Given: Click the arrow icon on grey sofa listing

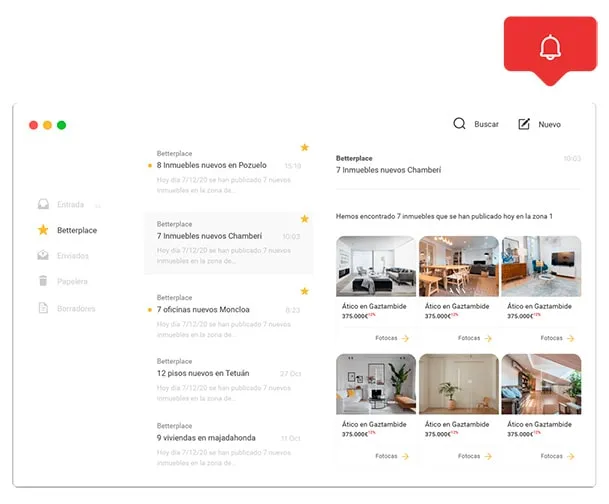Looking at the screenshot, I should point(405,338).
